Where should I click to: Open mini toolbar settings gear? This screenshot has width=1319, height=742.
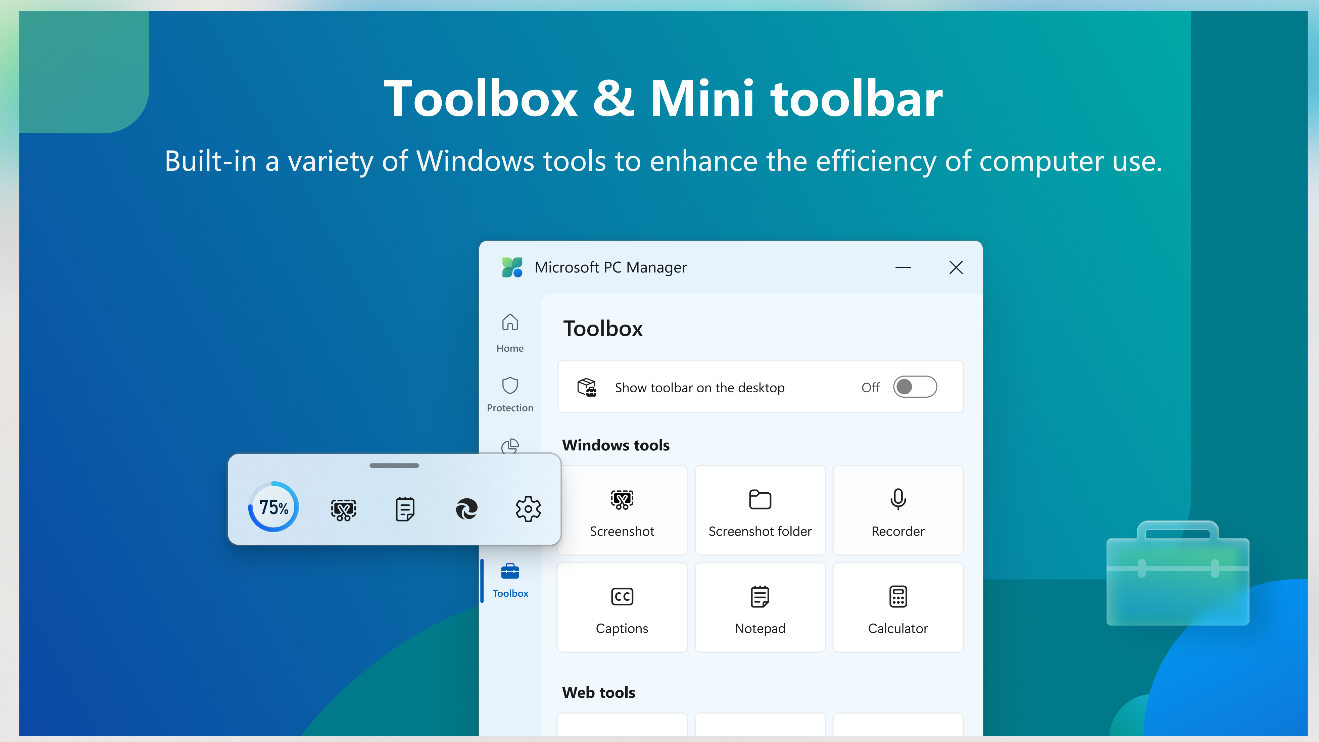[528, 509]
